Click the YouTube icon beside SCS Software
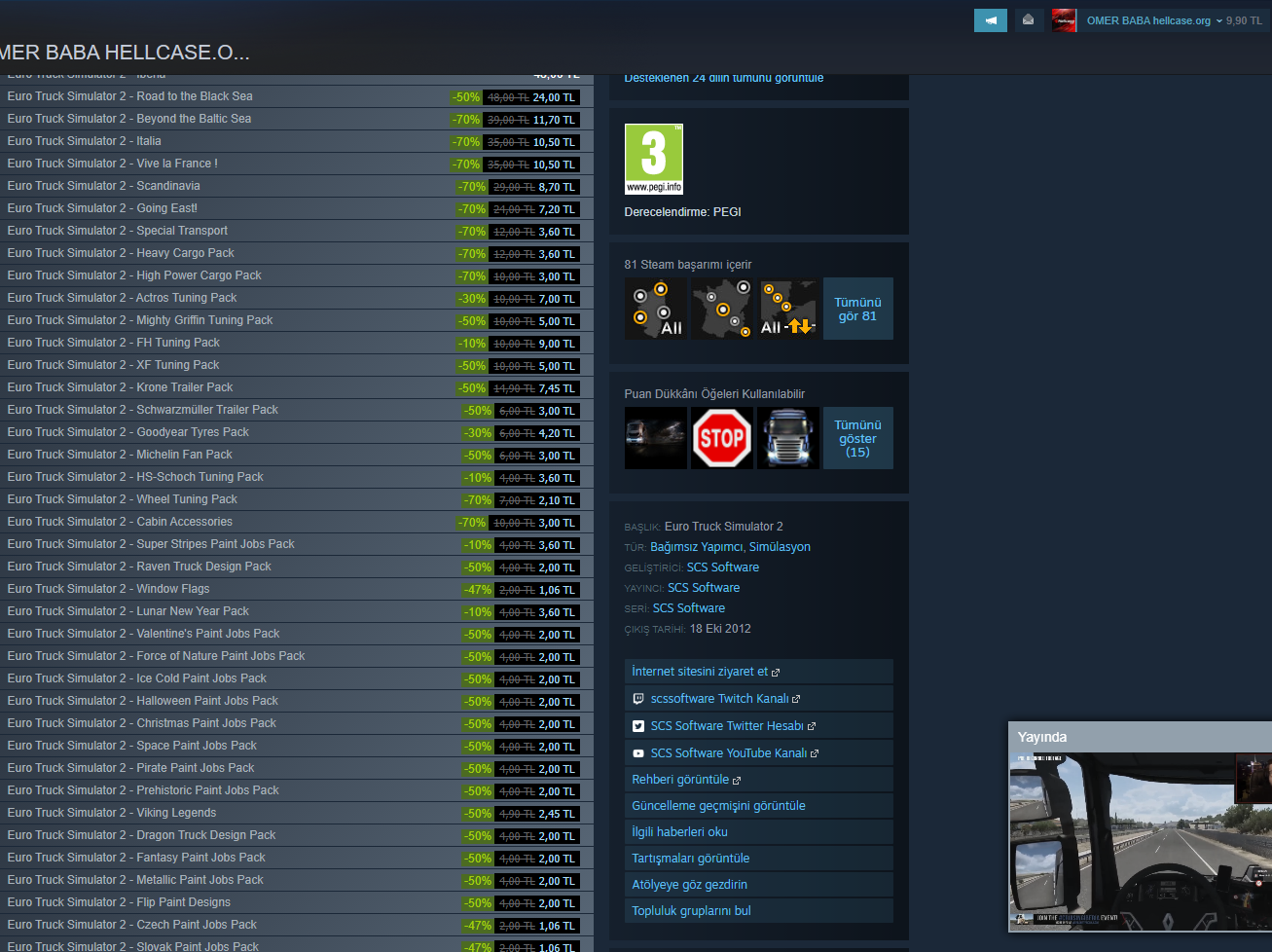 tap(638, 753)
